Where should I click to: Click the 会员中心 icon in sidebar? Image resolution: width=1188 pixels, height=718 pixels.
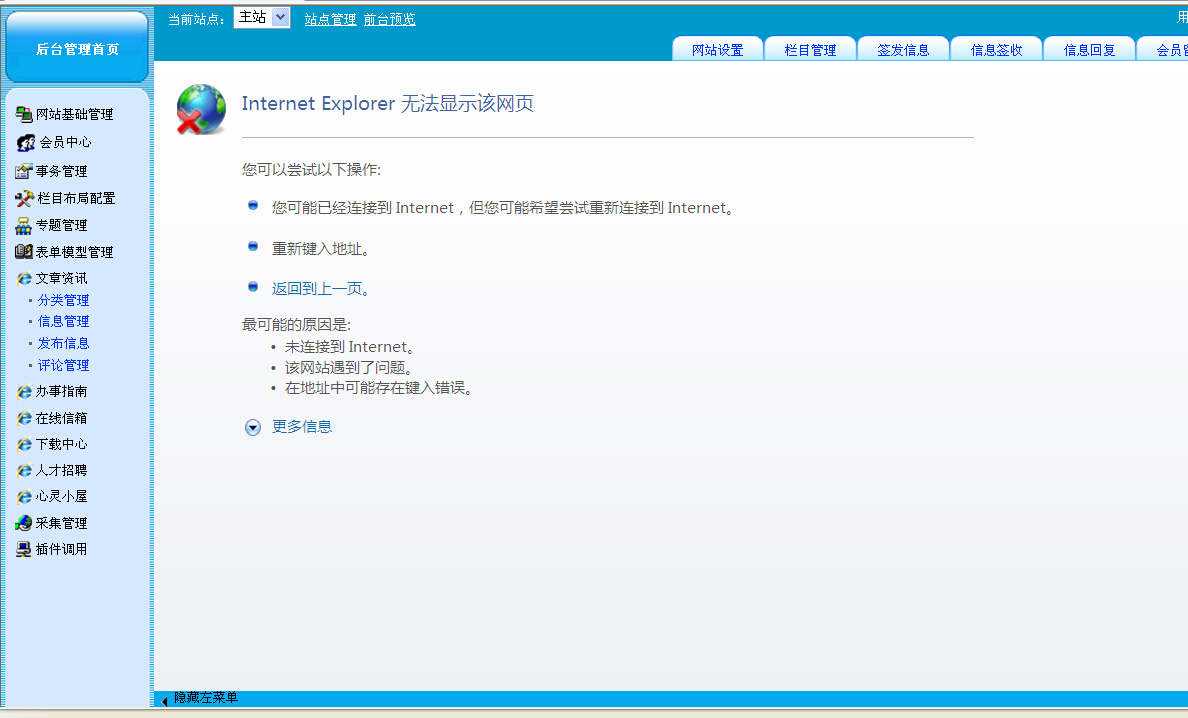(26, 143)
